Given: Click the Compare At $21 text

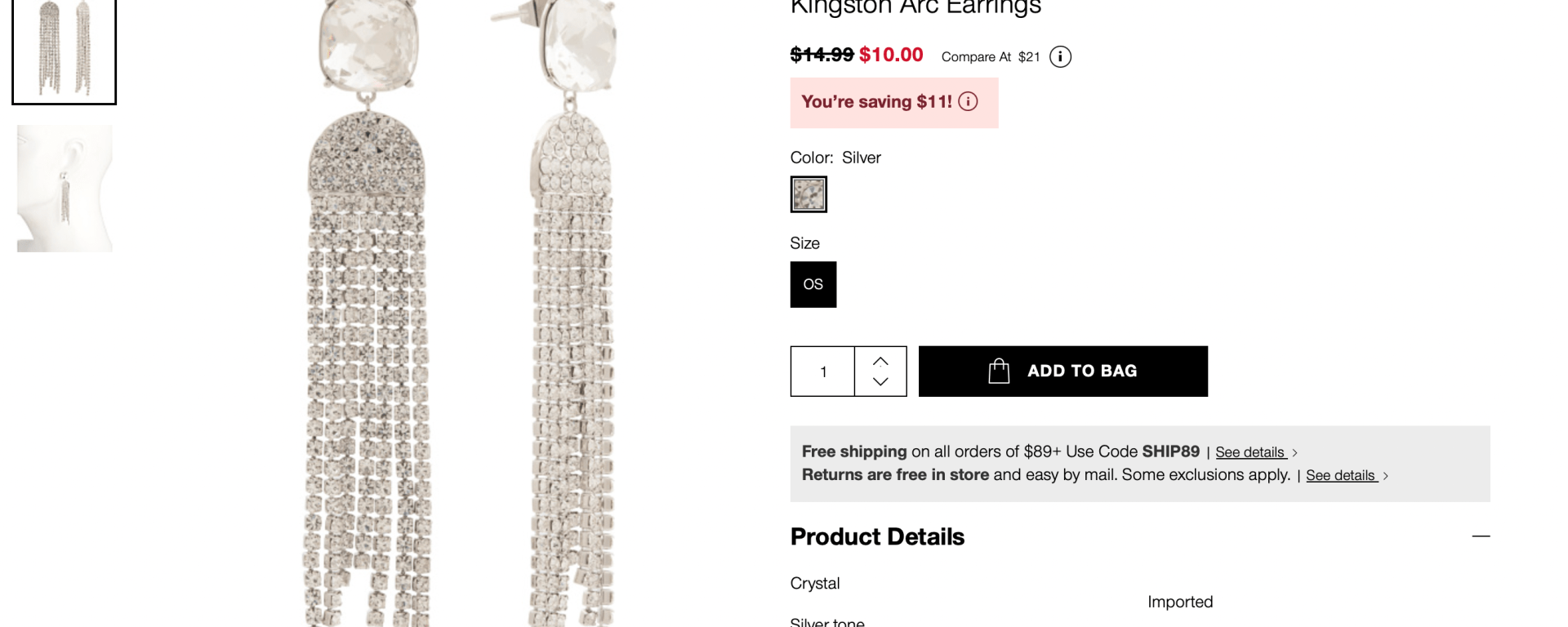Looking at the screenshot, I should point(990,56).
